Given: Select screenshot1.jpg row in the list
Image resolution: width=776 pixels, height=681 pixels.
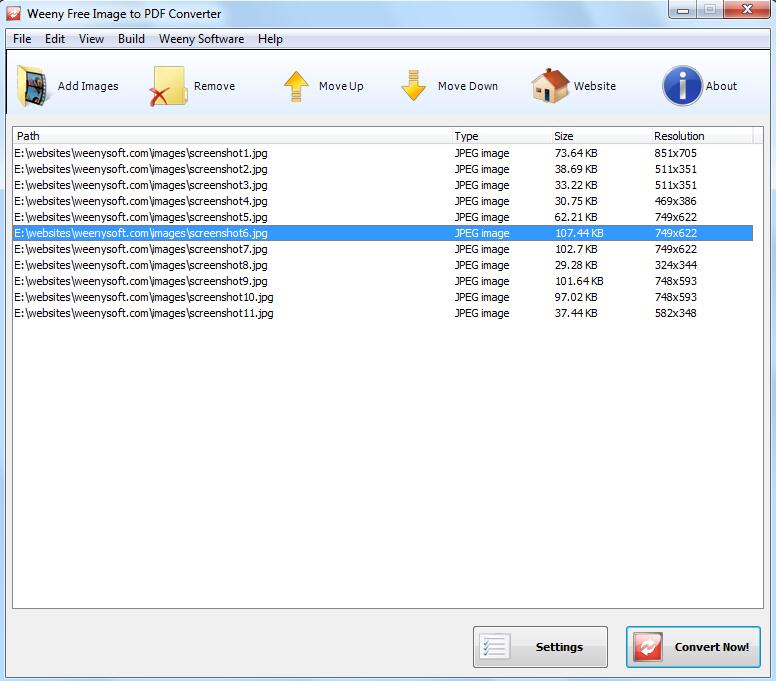Looking at the screenshot, I should pyautogui.click(x=141, y=153).
